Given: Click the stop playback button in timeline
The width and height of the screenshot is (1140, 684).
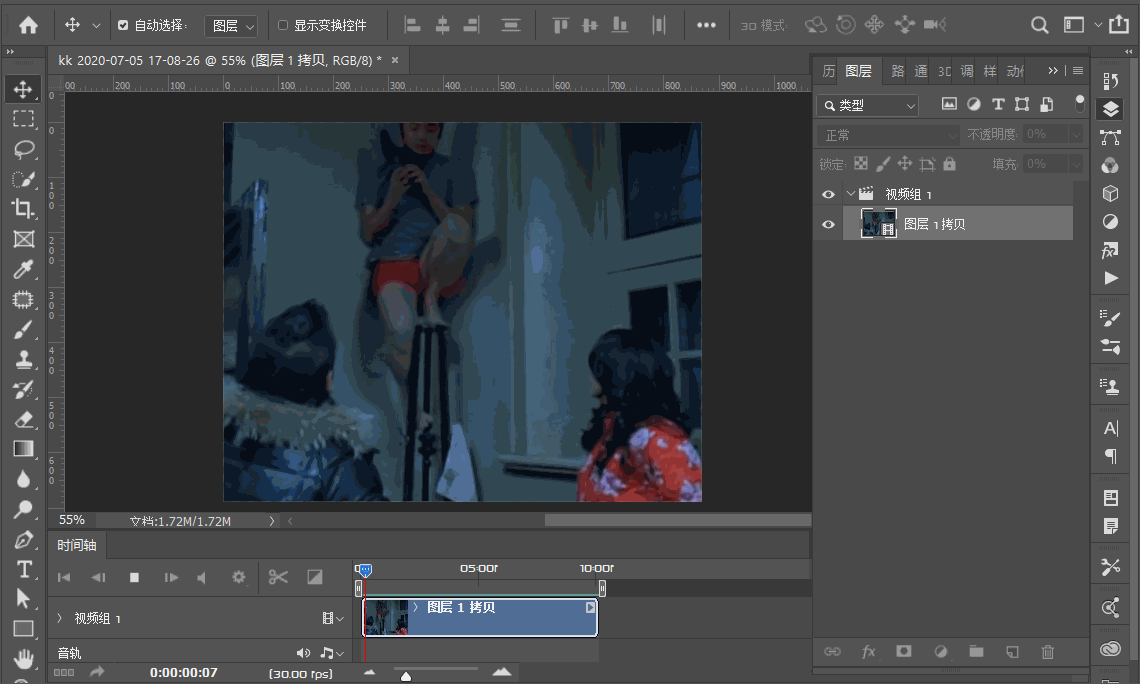Looking at the screenshot, I should click(134, 577).
